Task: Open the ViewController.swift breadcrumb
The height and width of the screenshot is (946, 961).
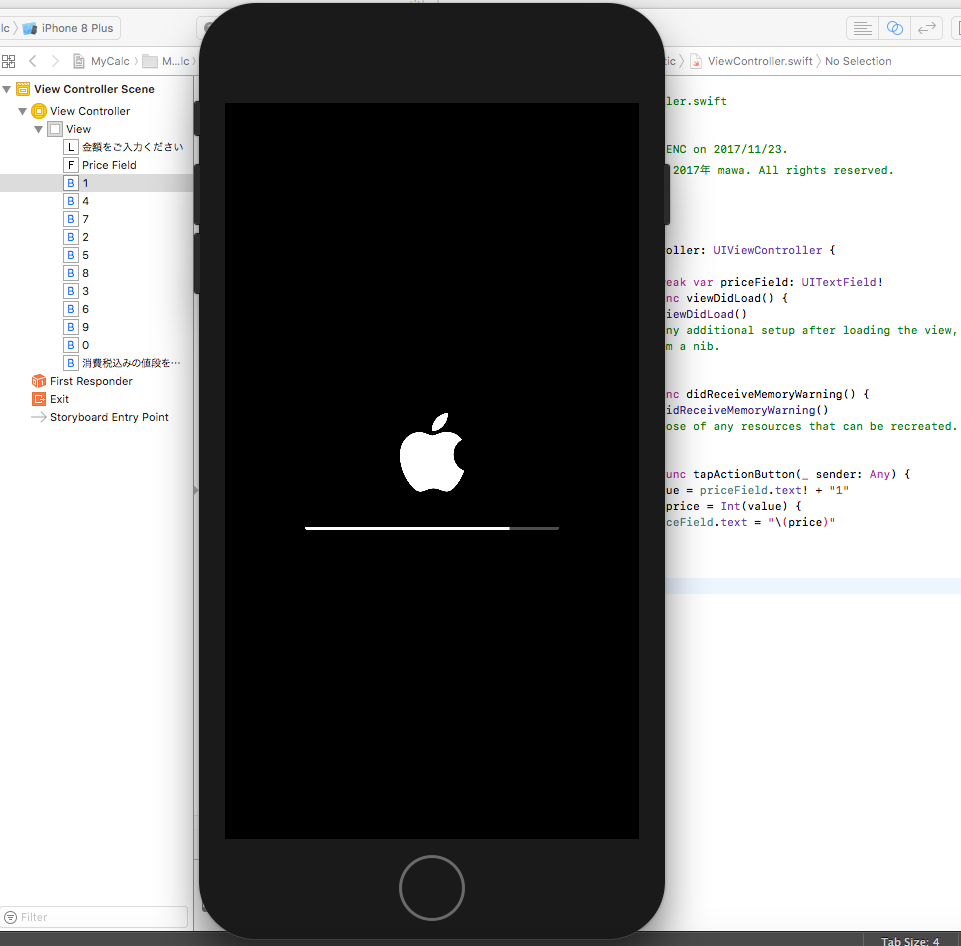Action: (751, 61)
